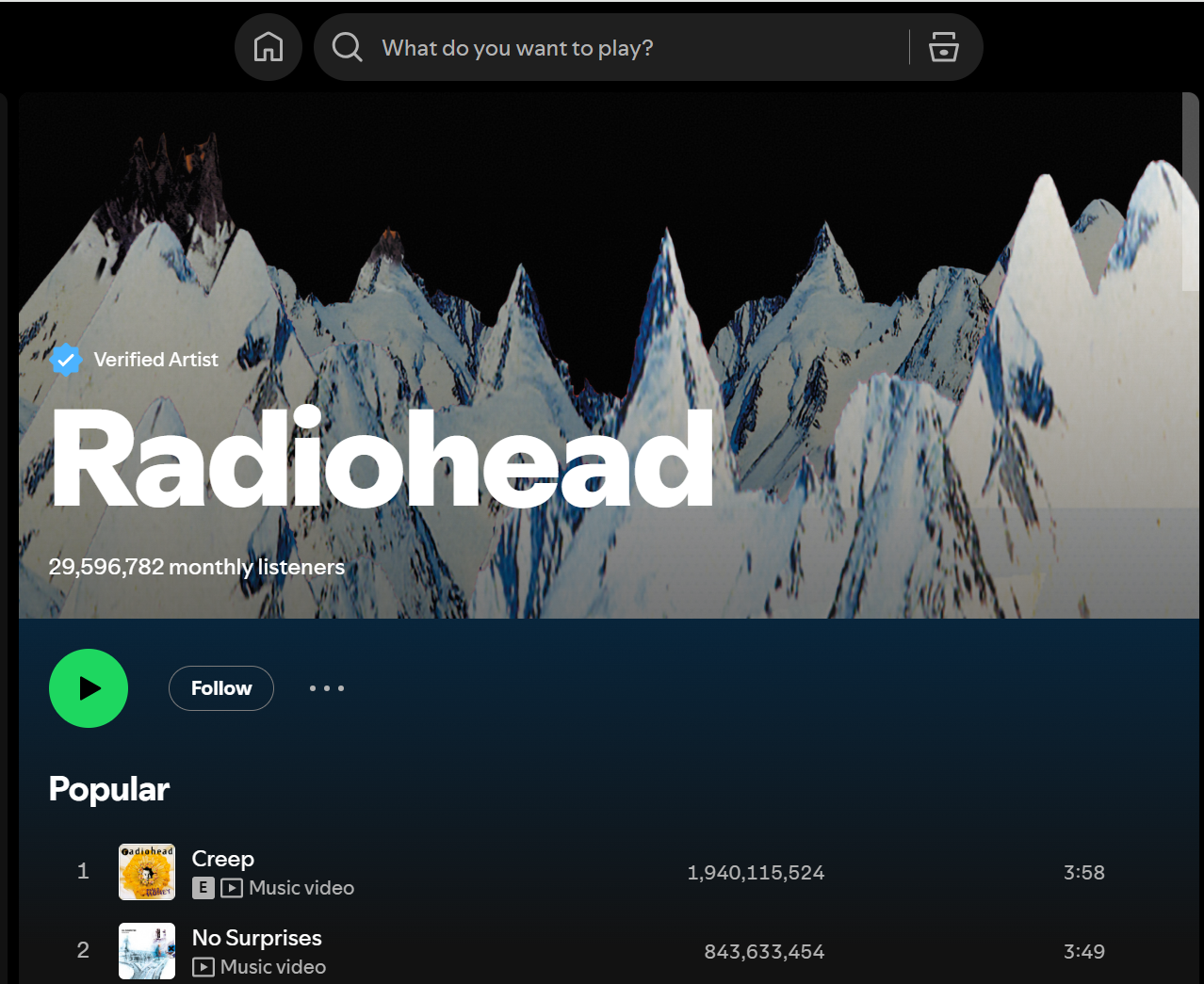Open the Browse icon in search bar
This screenshot has height=984, width=1204.
point(943,47)
